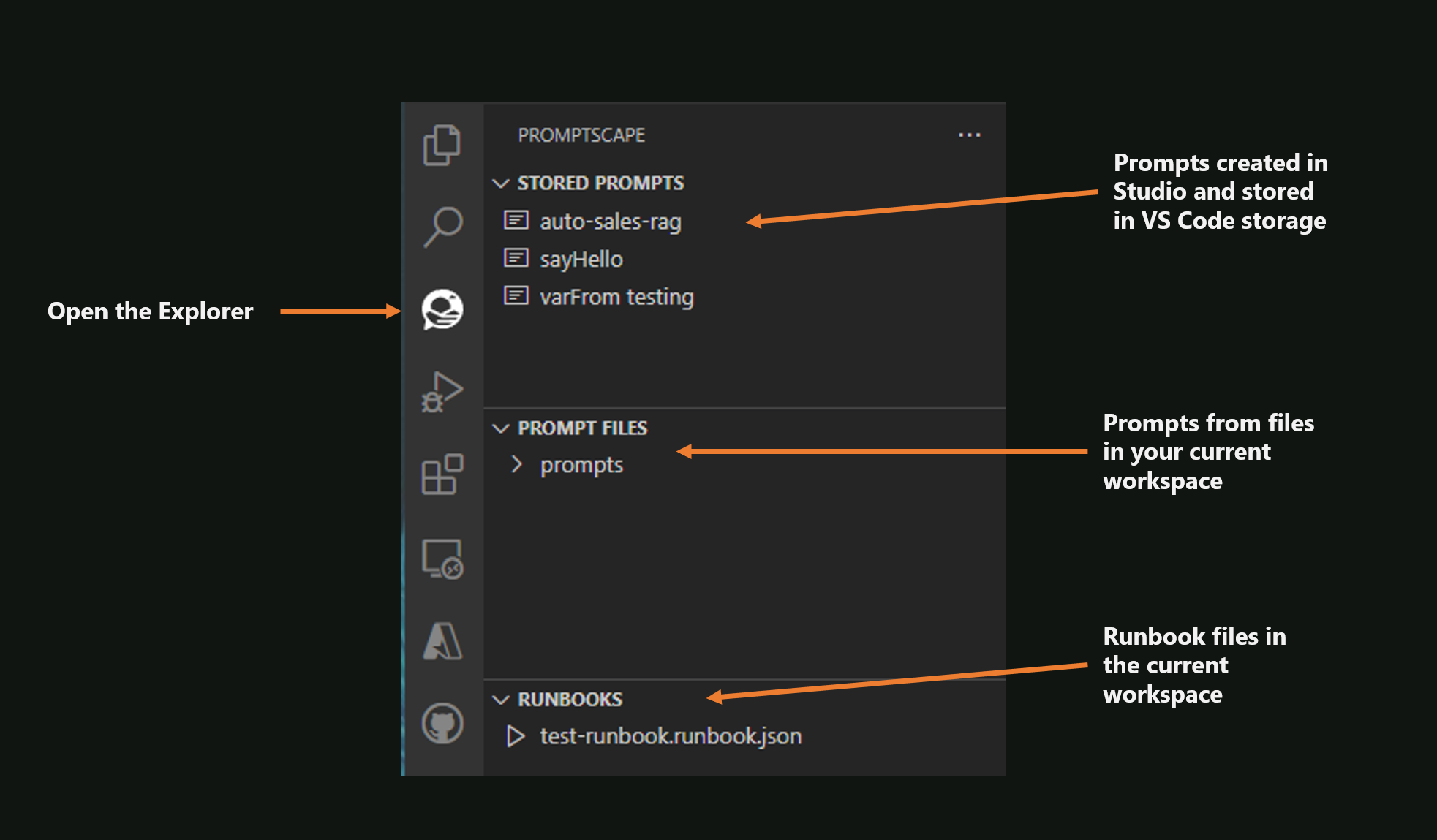
Task: Click the PROMPT FILES section header
Action: click(582, 428)
